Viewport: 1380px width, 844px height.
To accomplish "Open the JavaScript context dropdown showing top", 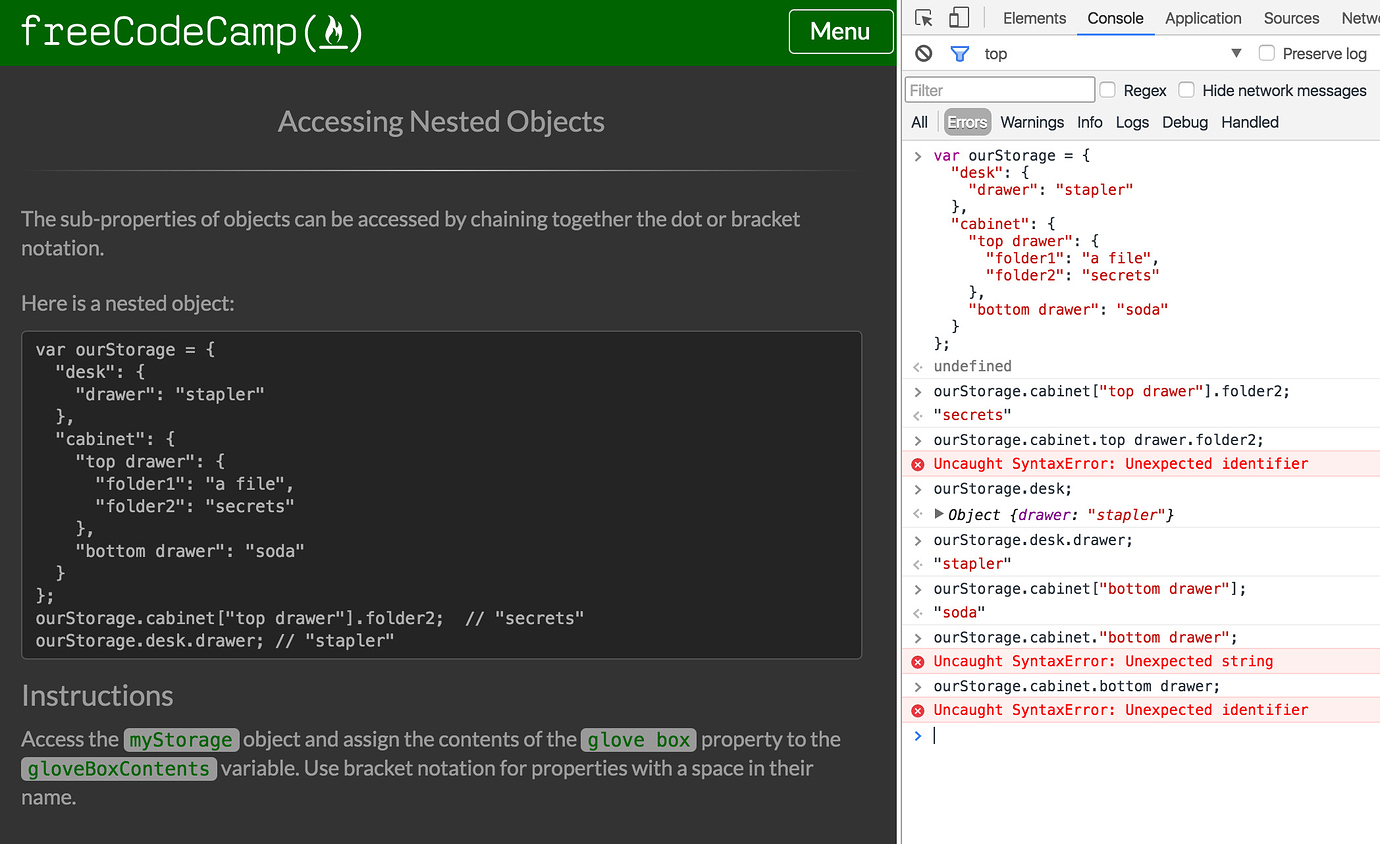I will (1236, 53).
